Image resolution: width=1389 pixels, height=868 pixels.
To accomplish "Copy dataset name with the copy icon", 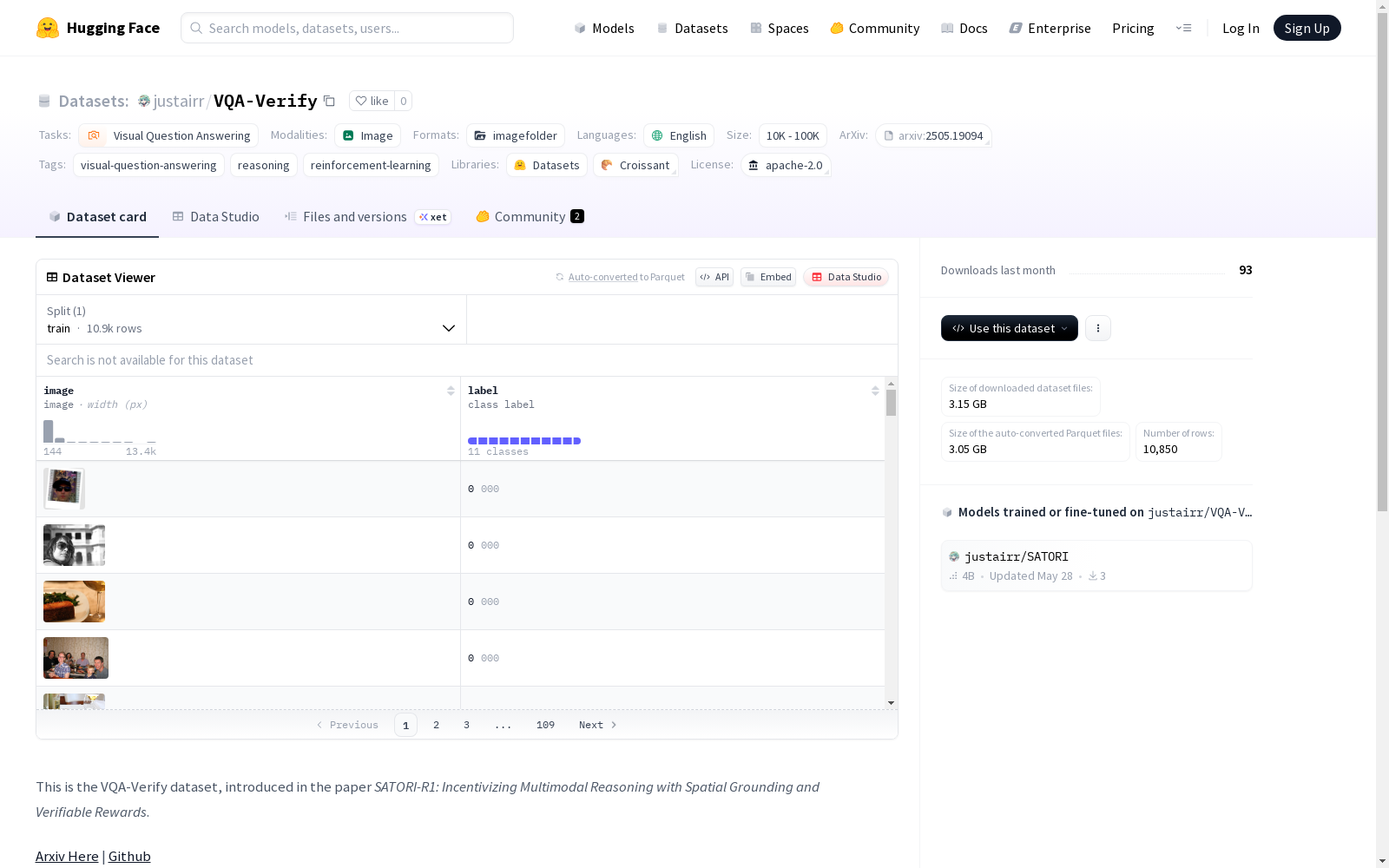I will point(329,101).
